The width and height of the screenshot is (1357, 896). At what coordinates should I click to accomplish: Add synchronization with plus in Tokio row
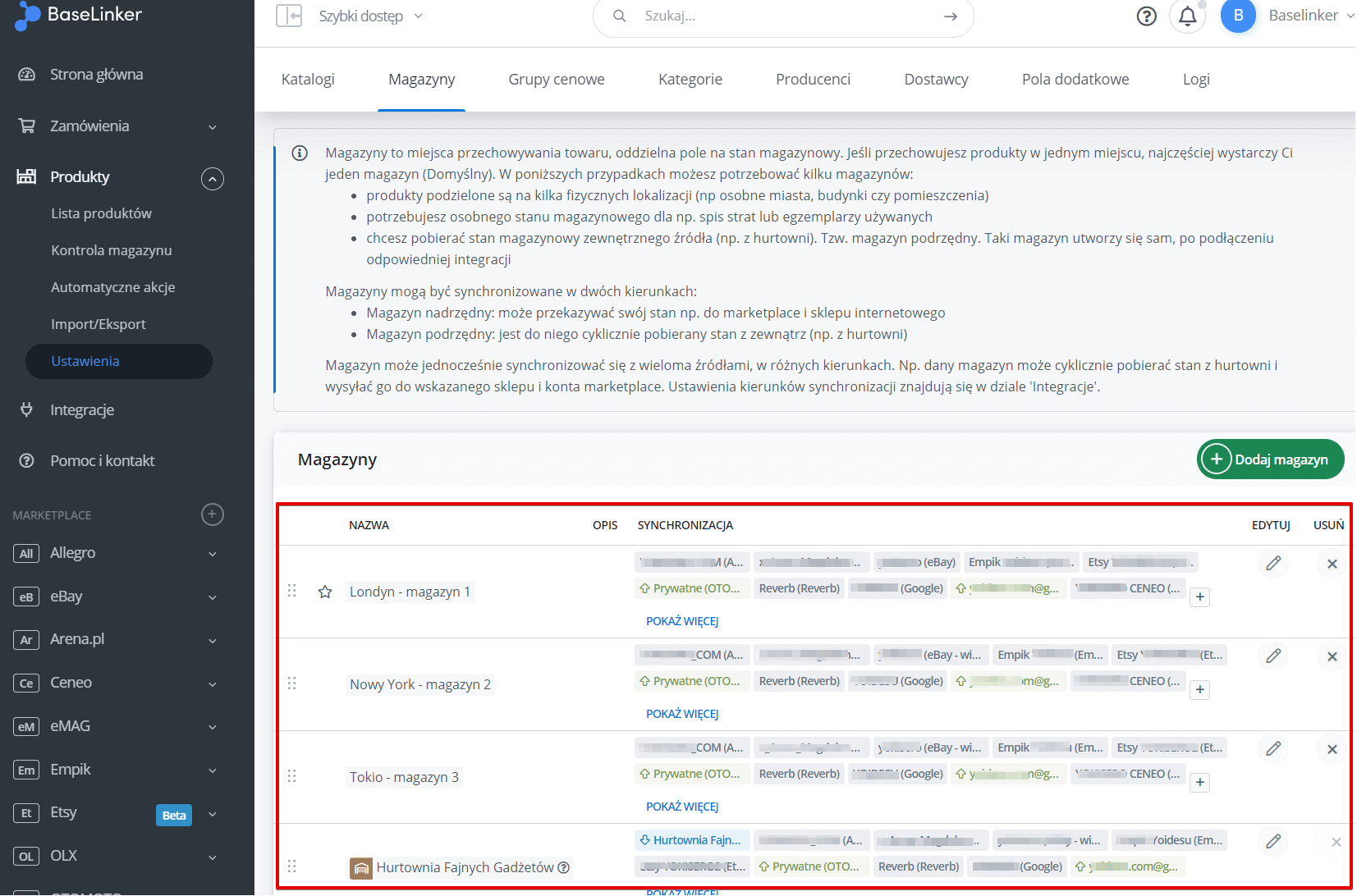coord(1200,783)
